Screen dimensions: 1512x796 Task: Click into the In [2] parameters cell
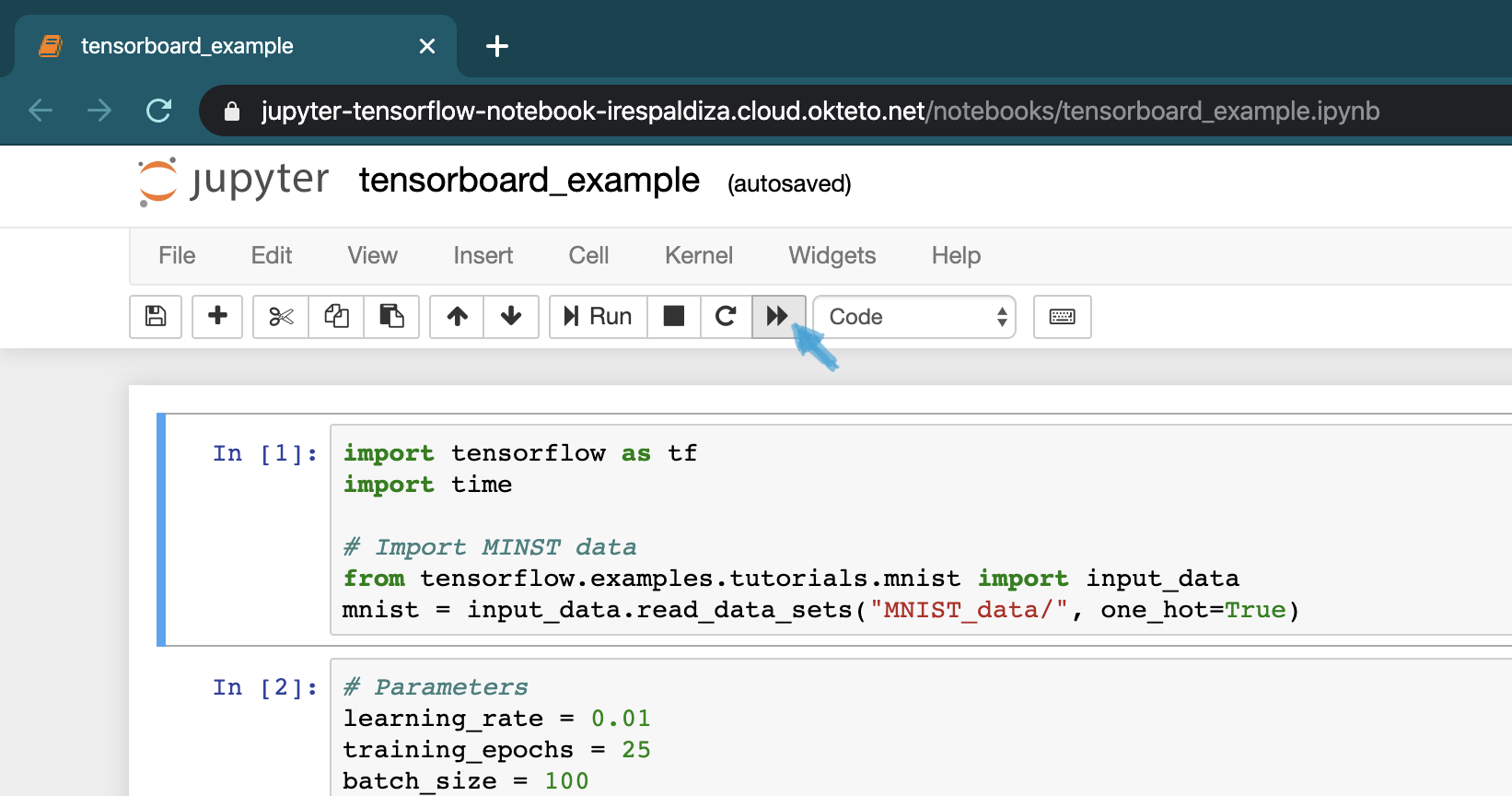pyautogui.click(x=921, y=728)
